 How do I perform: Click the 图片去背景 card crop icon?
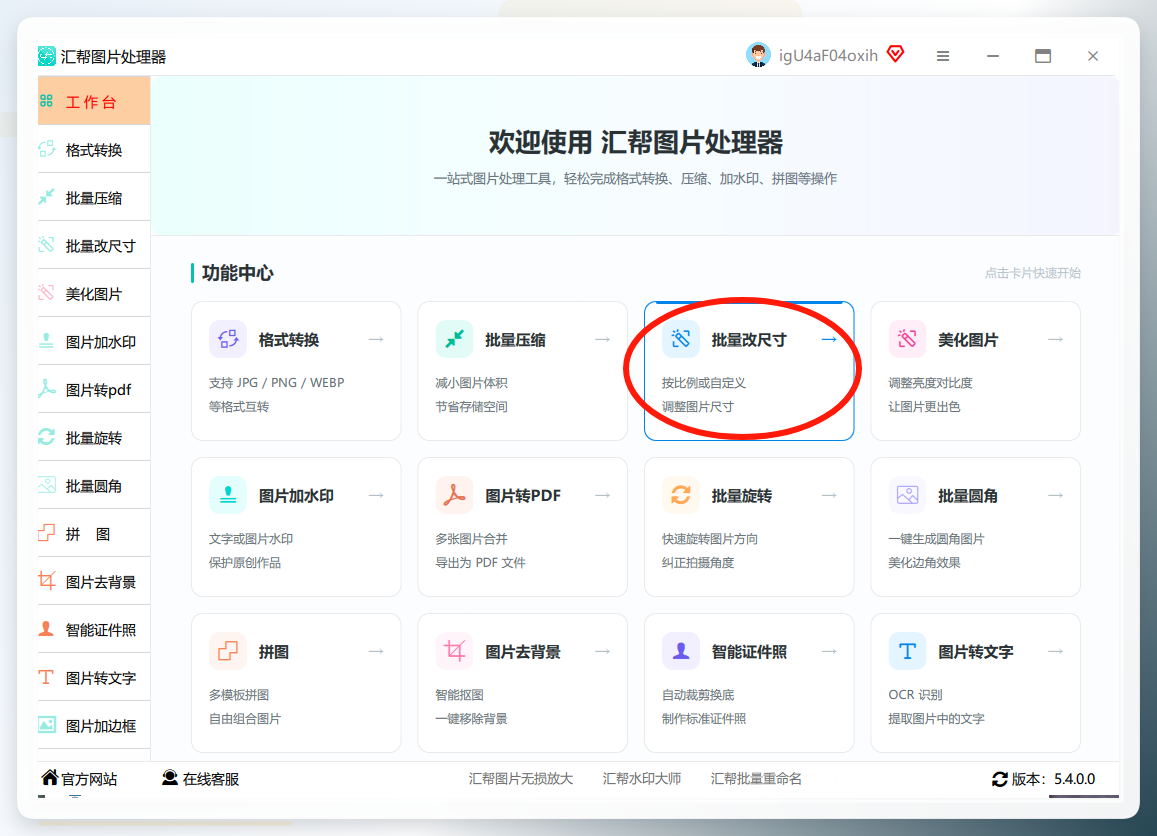pos(455,652)
